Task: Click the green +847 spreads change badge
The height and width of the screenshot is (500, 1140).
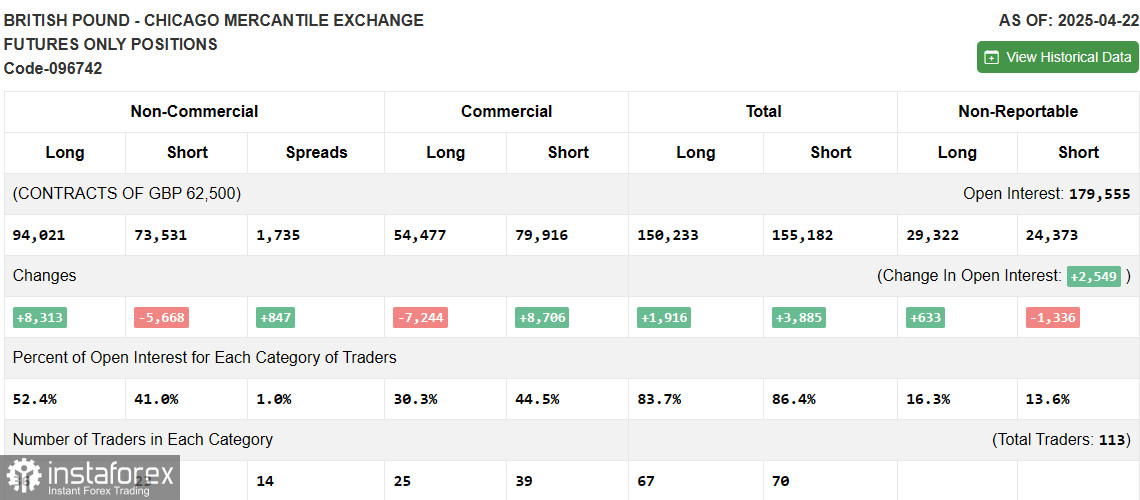Action: point(275,317)
